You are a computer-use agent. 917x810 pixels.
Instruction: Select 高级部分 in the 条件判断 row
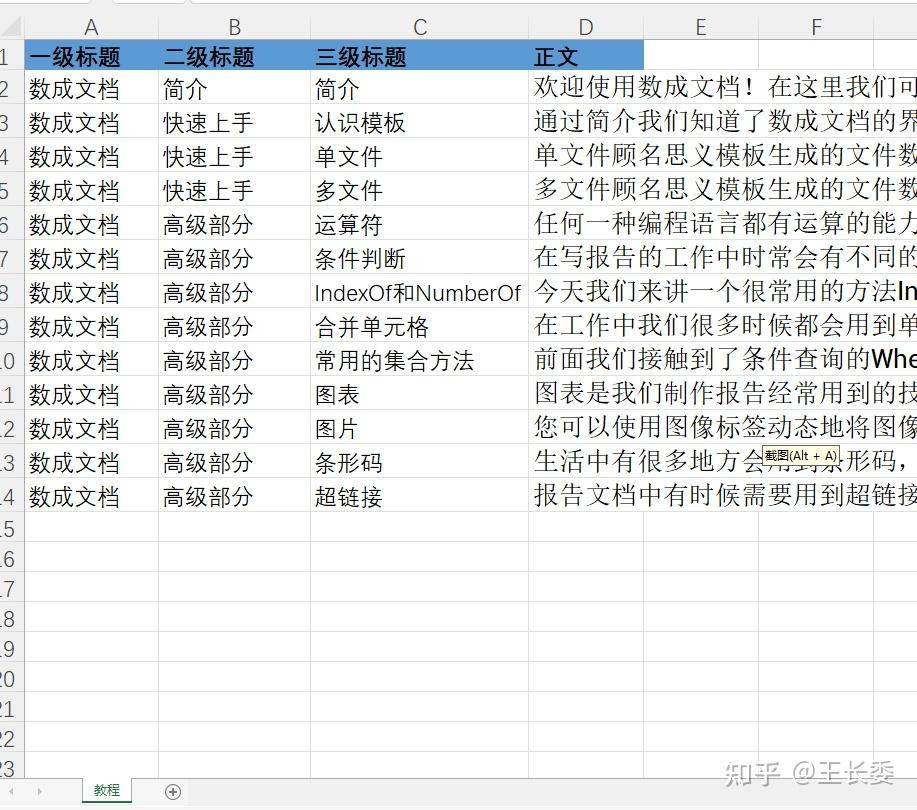[x=234, y=257]
